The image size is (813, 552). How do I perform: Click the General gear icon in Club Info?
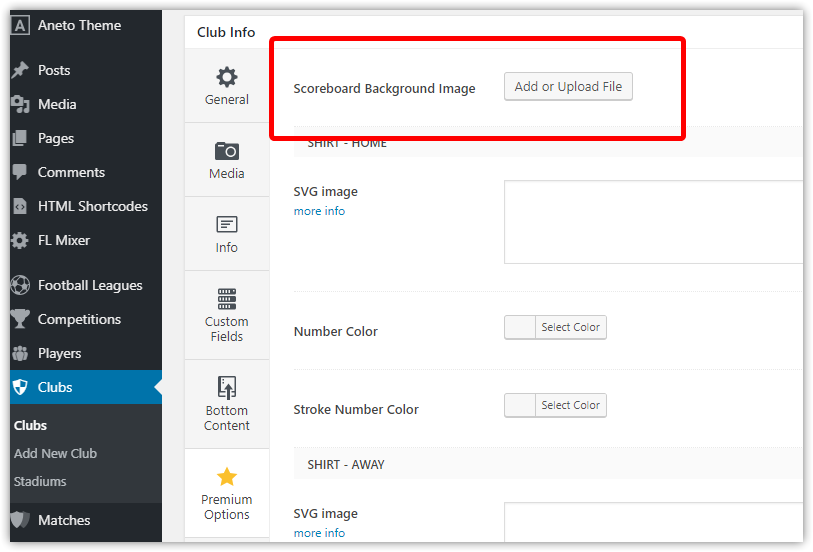[x=227, y=77]
